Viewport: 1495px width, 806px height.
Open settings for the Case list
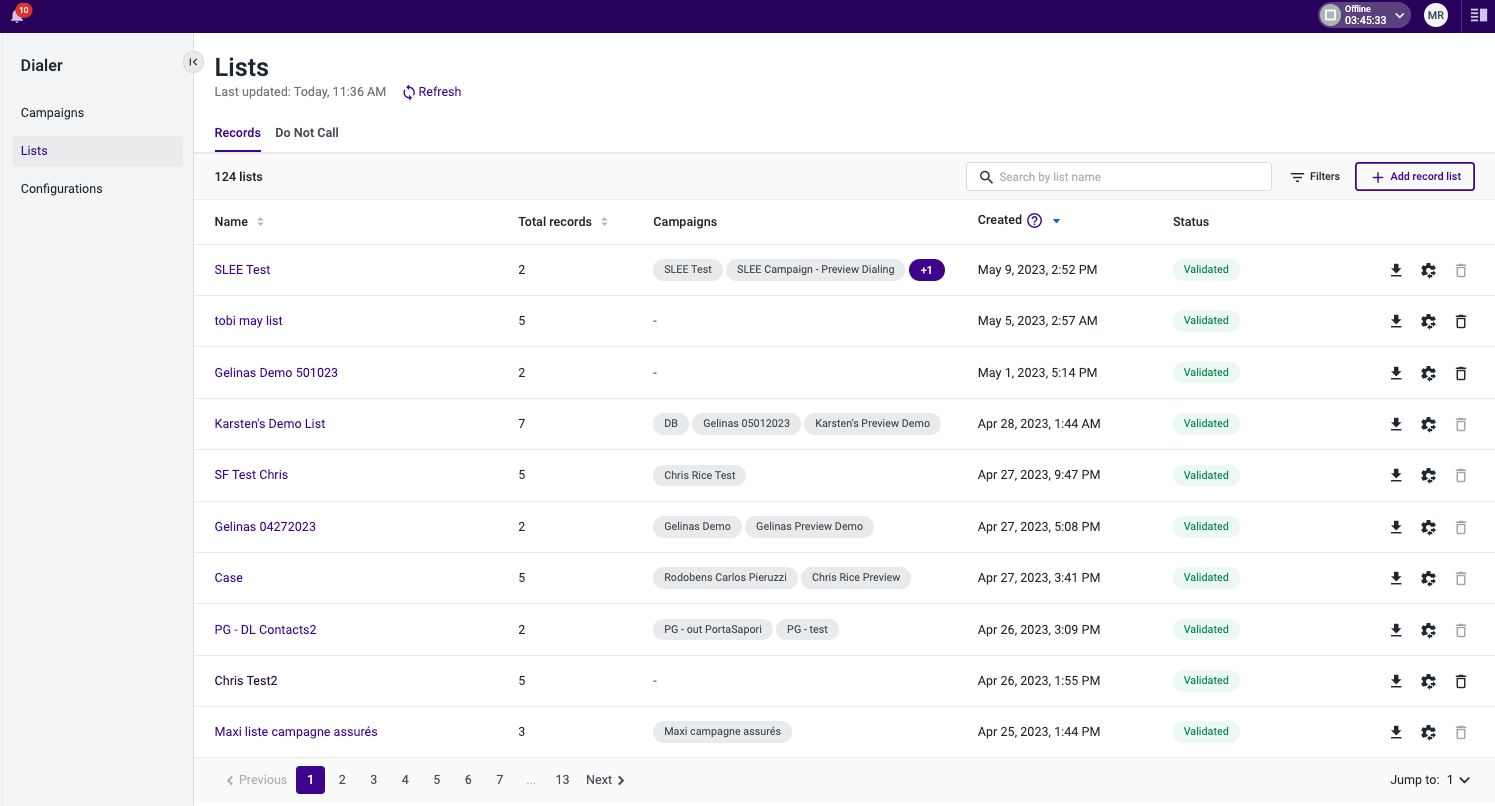click(1428, 578)
